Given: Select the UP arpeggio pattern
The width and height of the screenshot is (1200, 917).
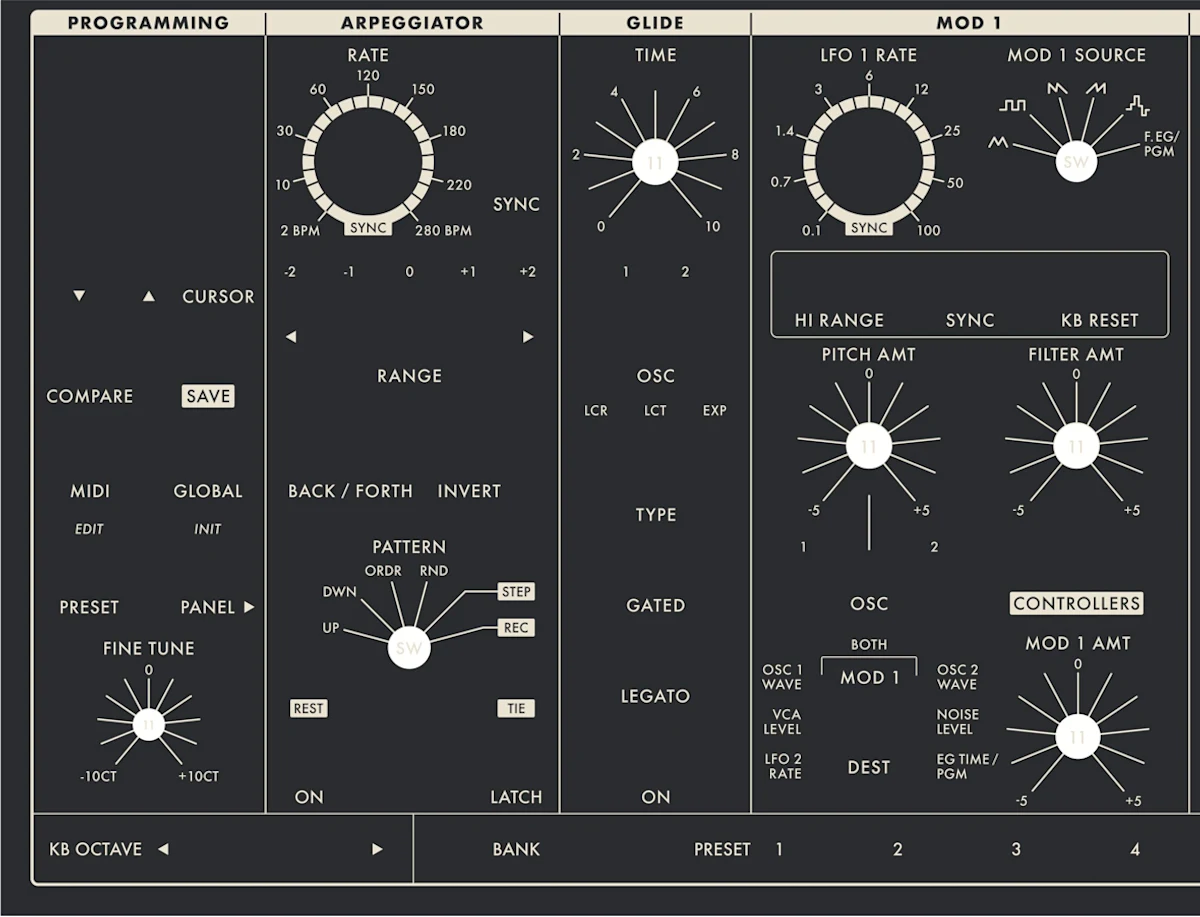Looking at the screenshot, I should tap(330, 628).
